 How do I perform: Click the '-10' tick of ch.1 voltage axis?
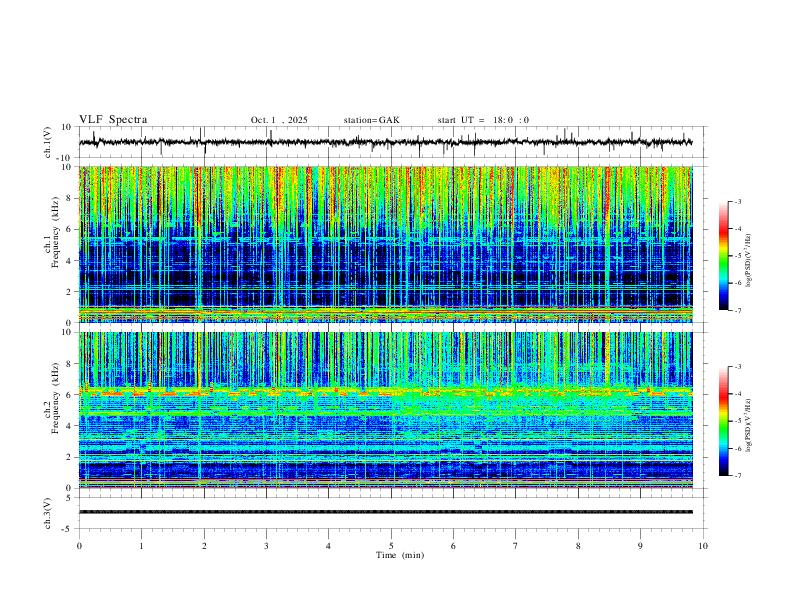65,158
